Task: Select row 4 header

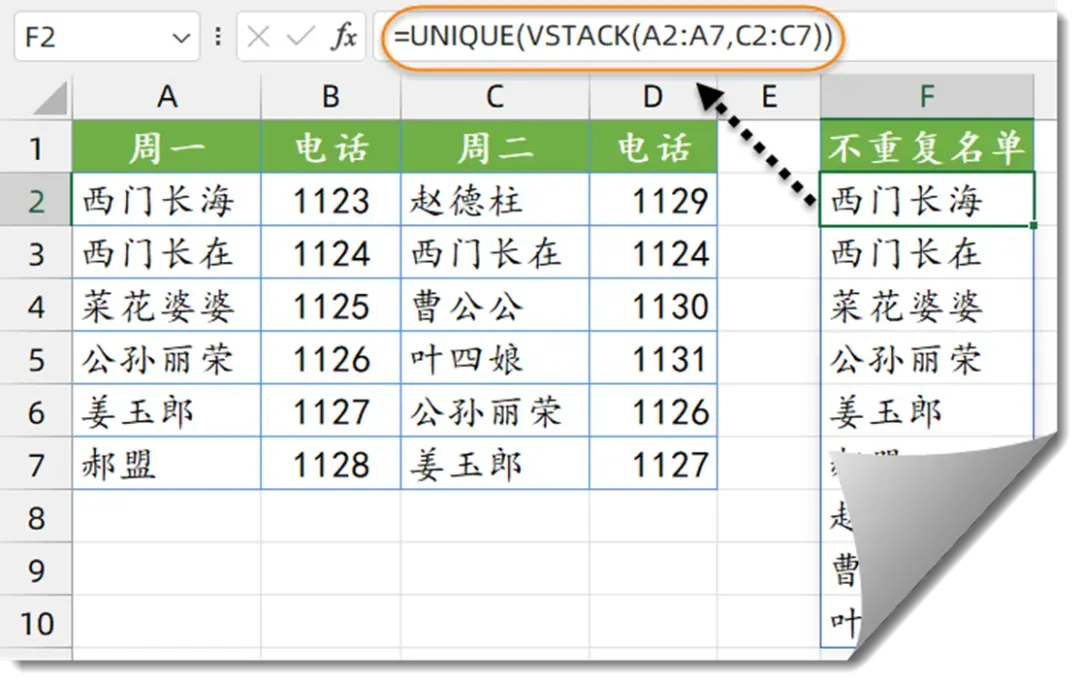Action: click(x=36, y=306)
